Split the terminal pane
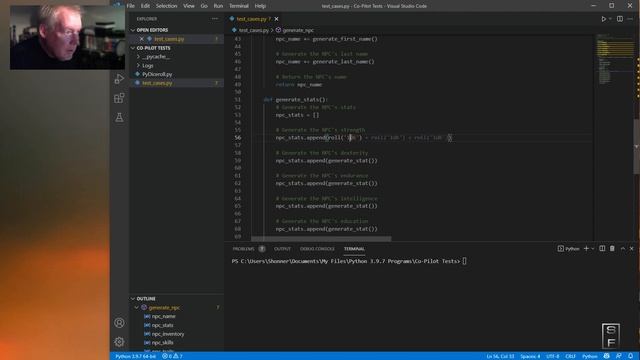This screenshot has width=640, height=360. pos(602,249)
